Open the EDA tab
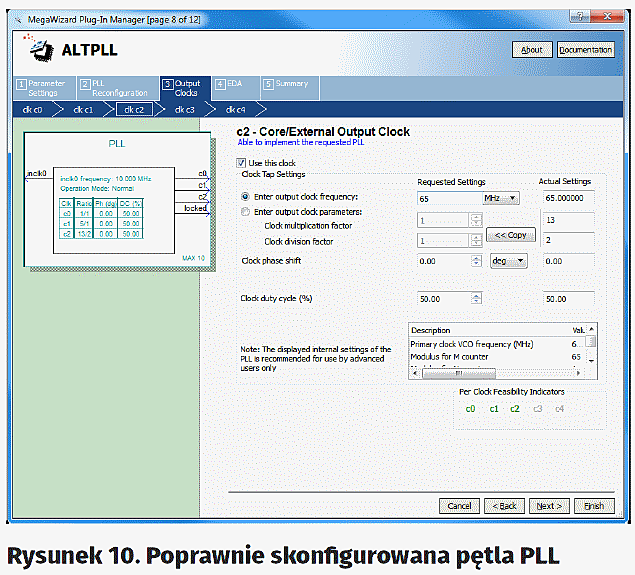Screen dimensions: 635x575 tap(233, 85)
